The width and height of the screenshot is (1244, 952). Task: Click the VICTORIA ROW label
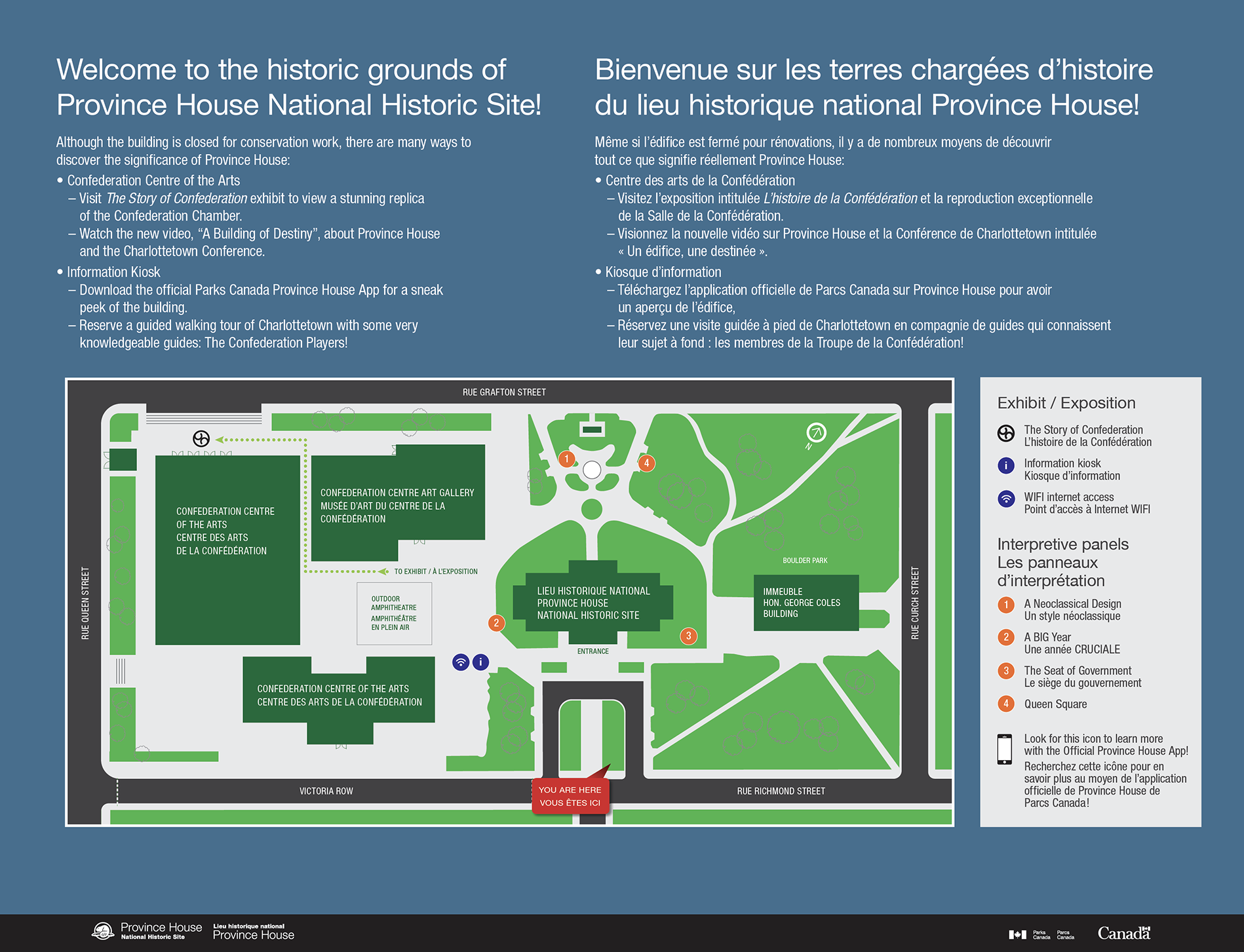pyautogui.click(x=326, y=791)
